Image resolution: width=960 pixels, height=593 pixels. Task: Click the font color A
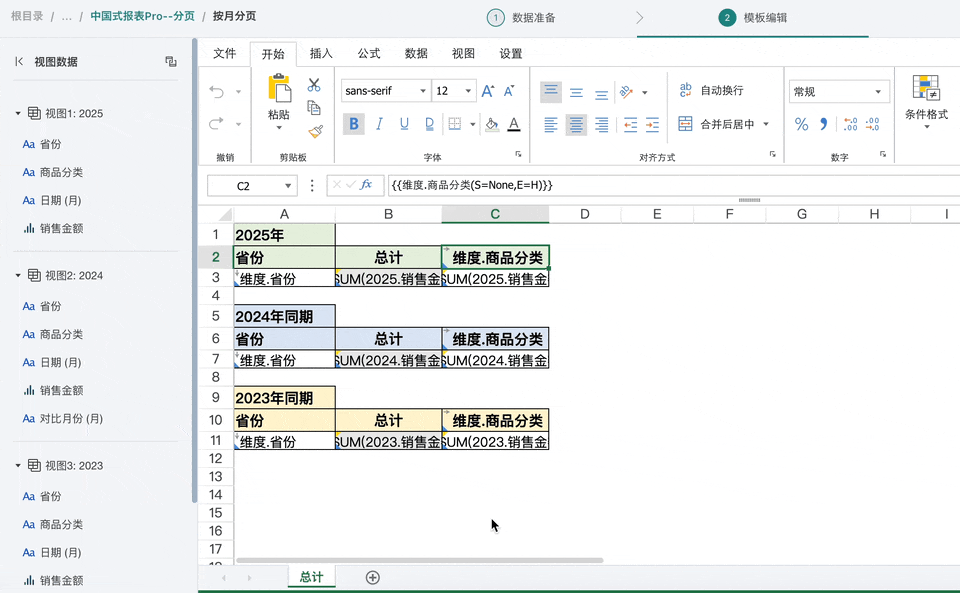[x=514, y=124]
